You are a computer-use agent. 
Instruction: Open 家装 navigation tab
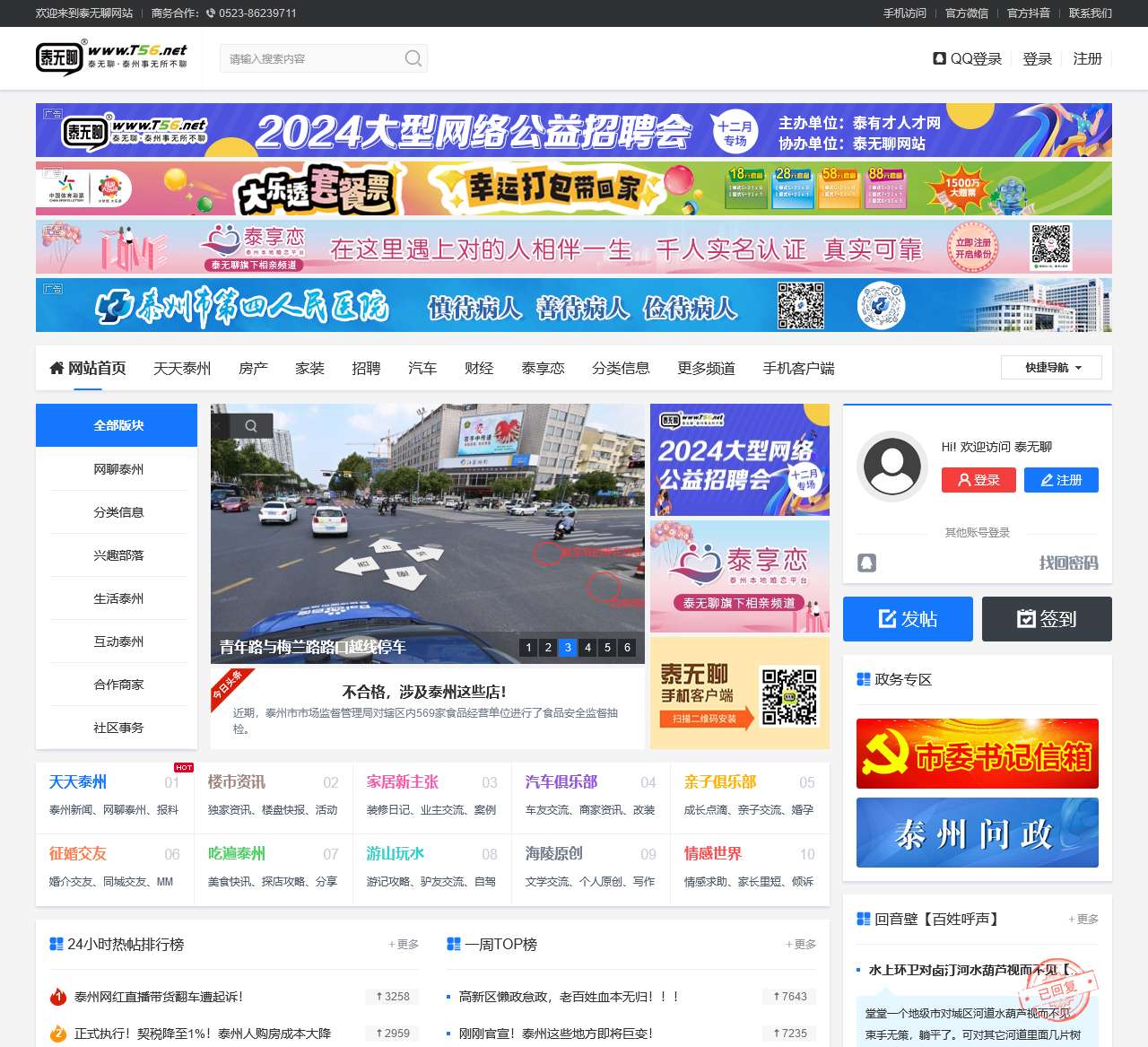click(x=309, y=368)
